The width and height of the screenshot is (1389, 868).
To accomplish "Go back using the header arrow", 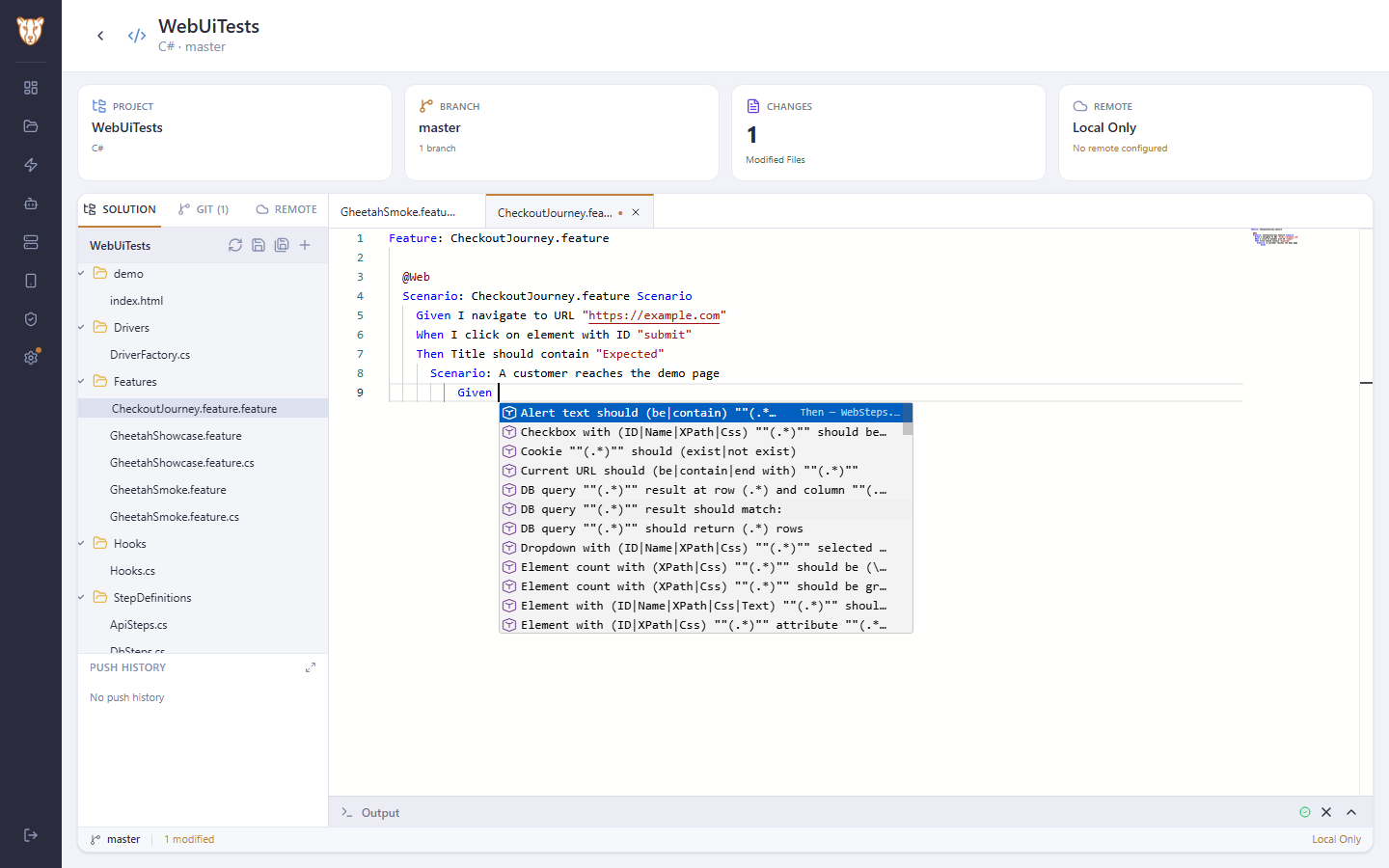I will point(100,36).
